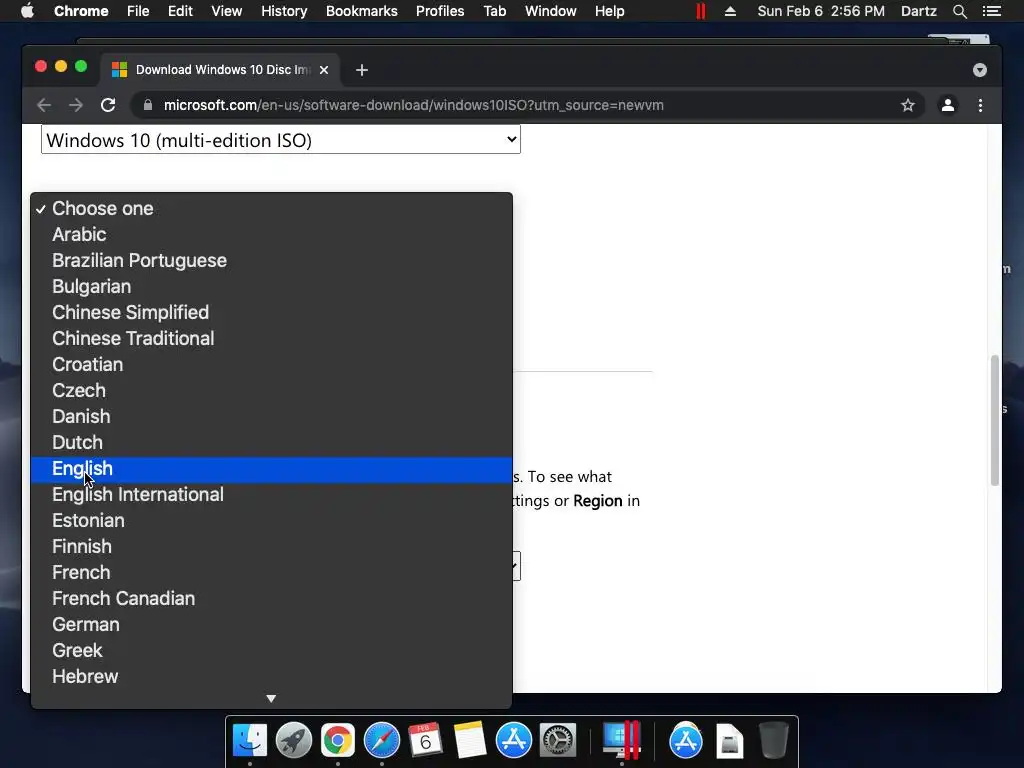The width and height of the screenshot is (1024, 768).
Task: Choose French language option
Action: pos(271,573)
